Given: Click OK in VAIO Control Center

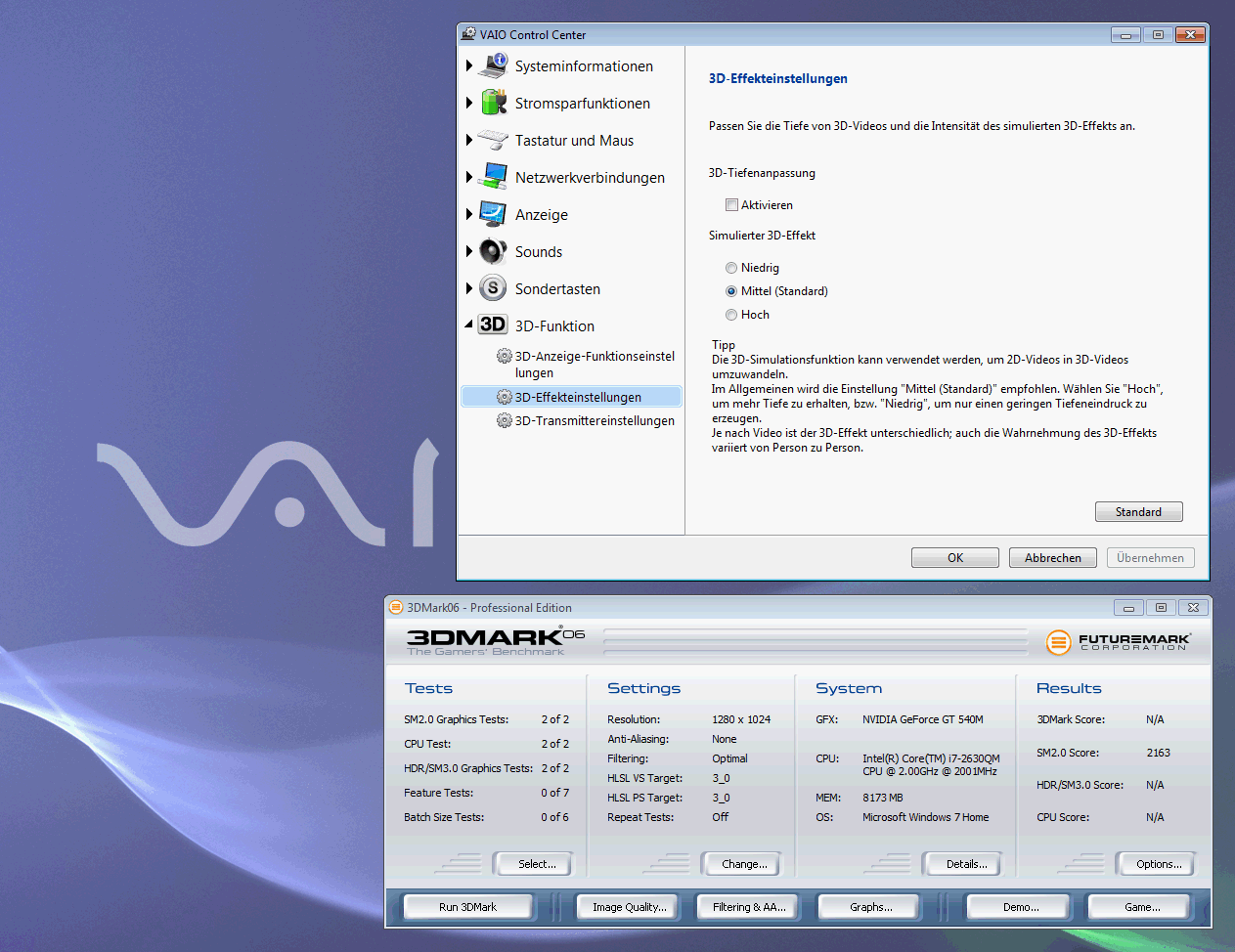Looking at the screenshot, I should tap(955, 558).
